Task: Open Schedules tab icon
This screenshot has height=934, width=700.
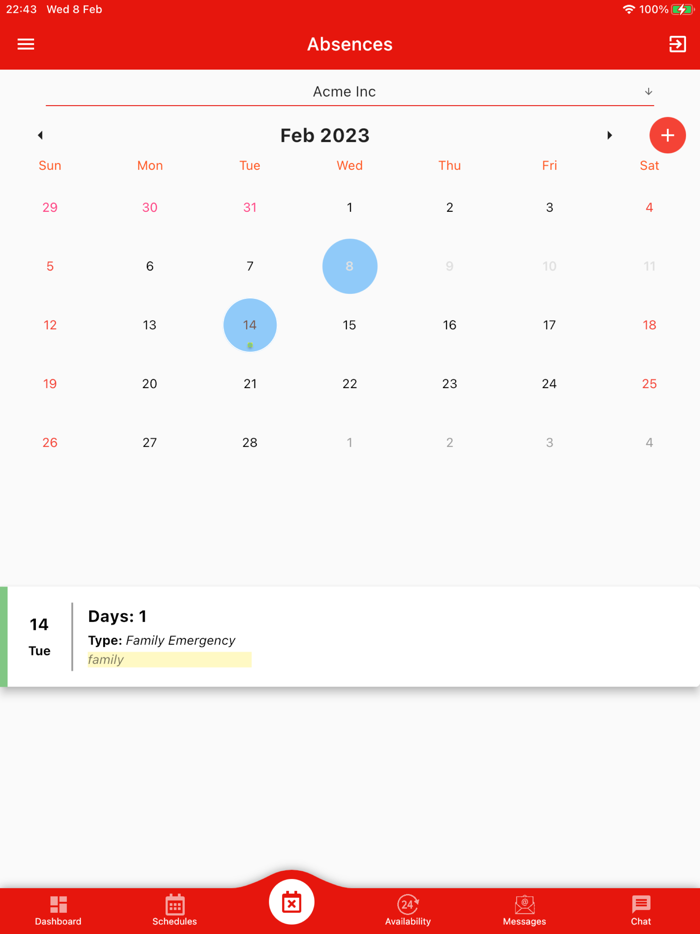Action: tap(175, 905)
